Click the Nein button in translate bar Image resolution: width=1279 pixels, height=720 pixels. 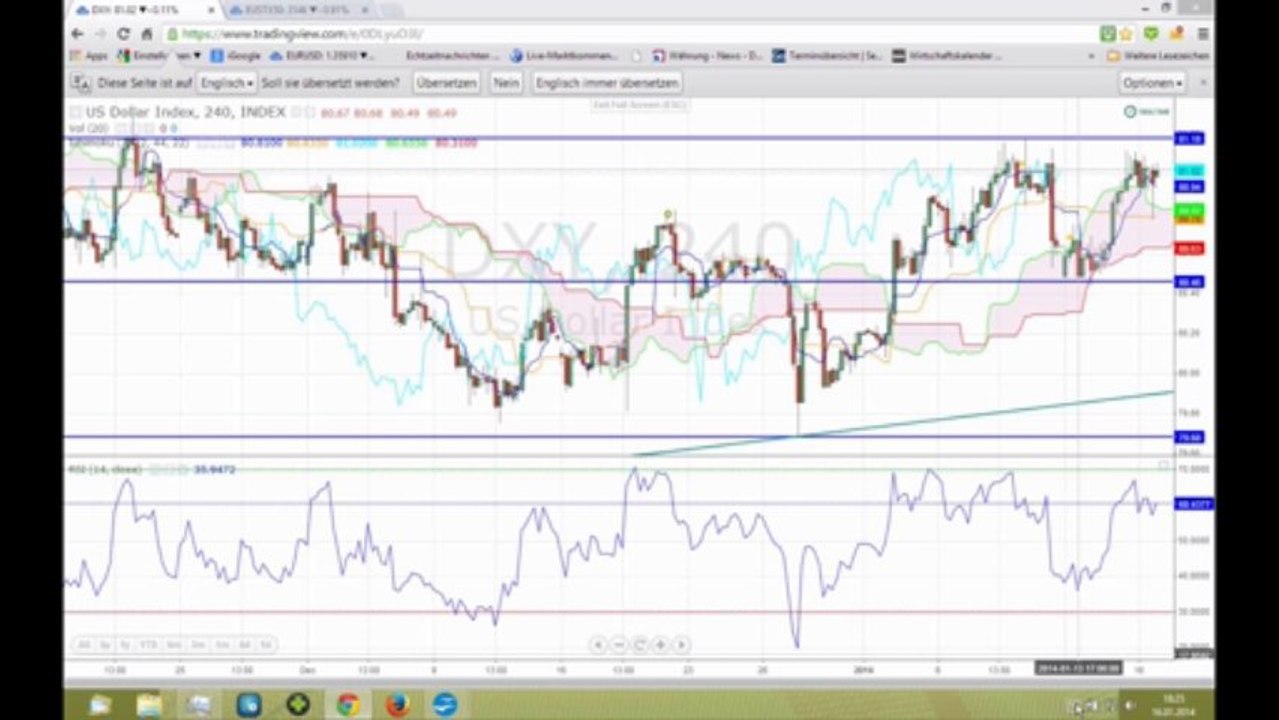(x=506, y=83)
